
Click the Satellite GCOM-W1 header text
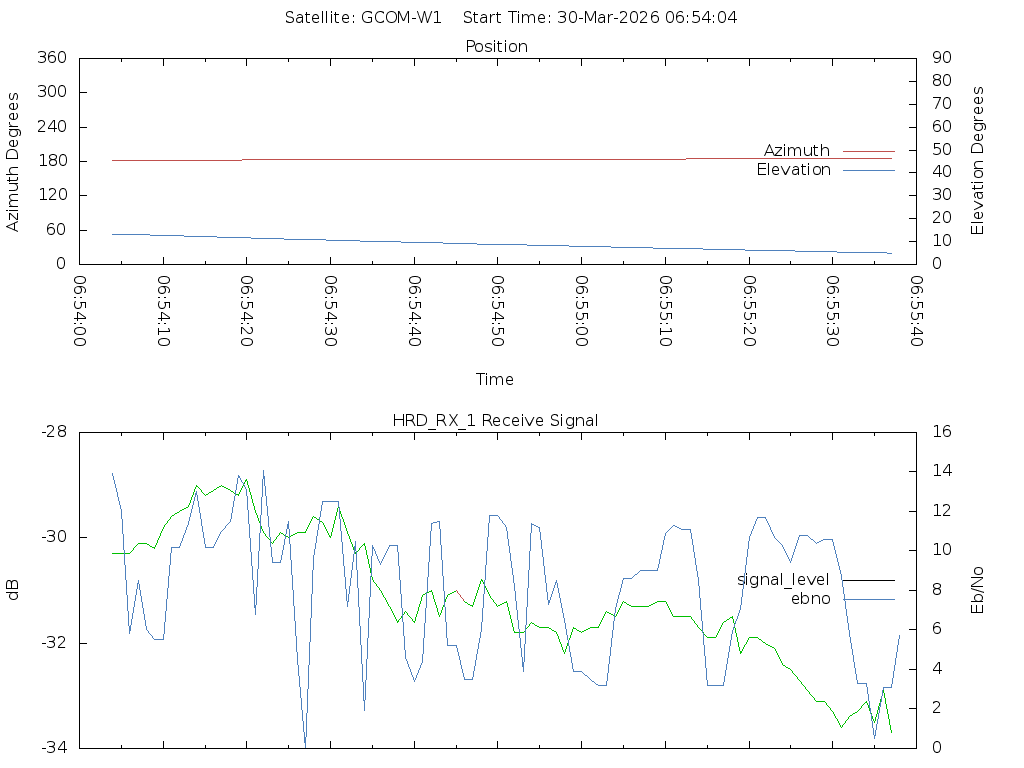coord(363,17)
